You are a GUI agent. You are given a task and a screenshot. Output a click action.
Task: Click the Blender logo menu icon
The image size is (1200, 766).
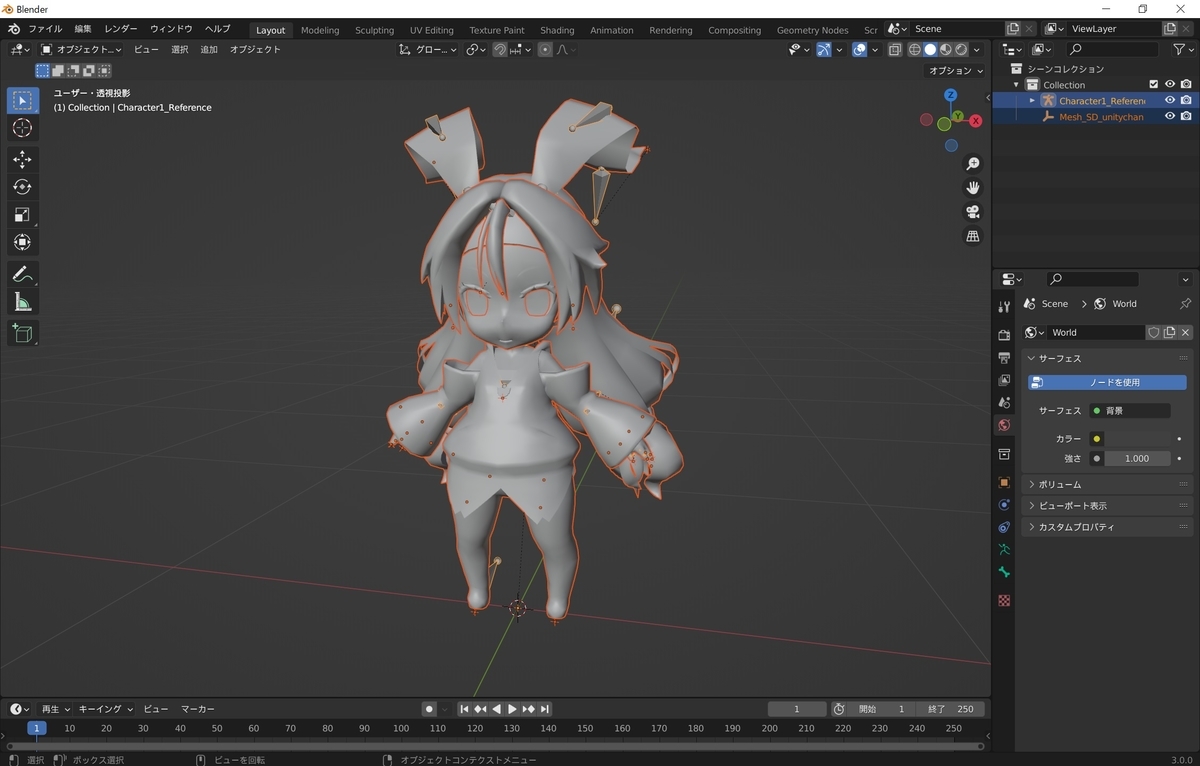[14, 29]
